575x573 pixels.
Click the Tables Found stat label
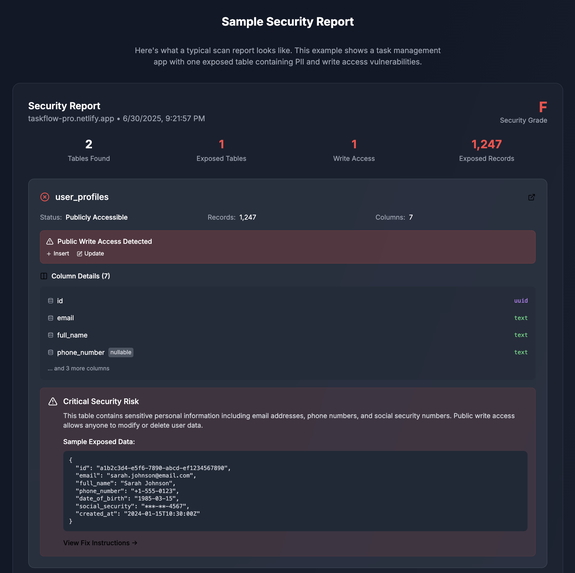(x=89, y=158)
